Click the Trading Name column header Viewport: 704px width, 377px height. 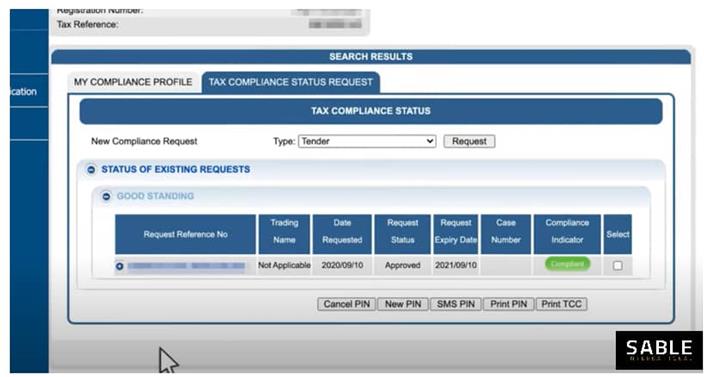coord(284,234)
